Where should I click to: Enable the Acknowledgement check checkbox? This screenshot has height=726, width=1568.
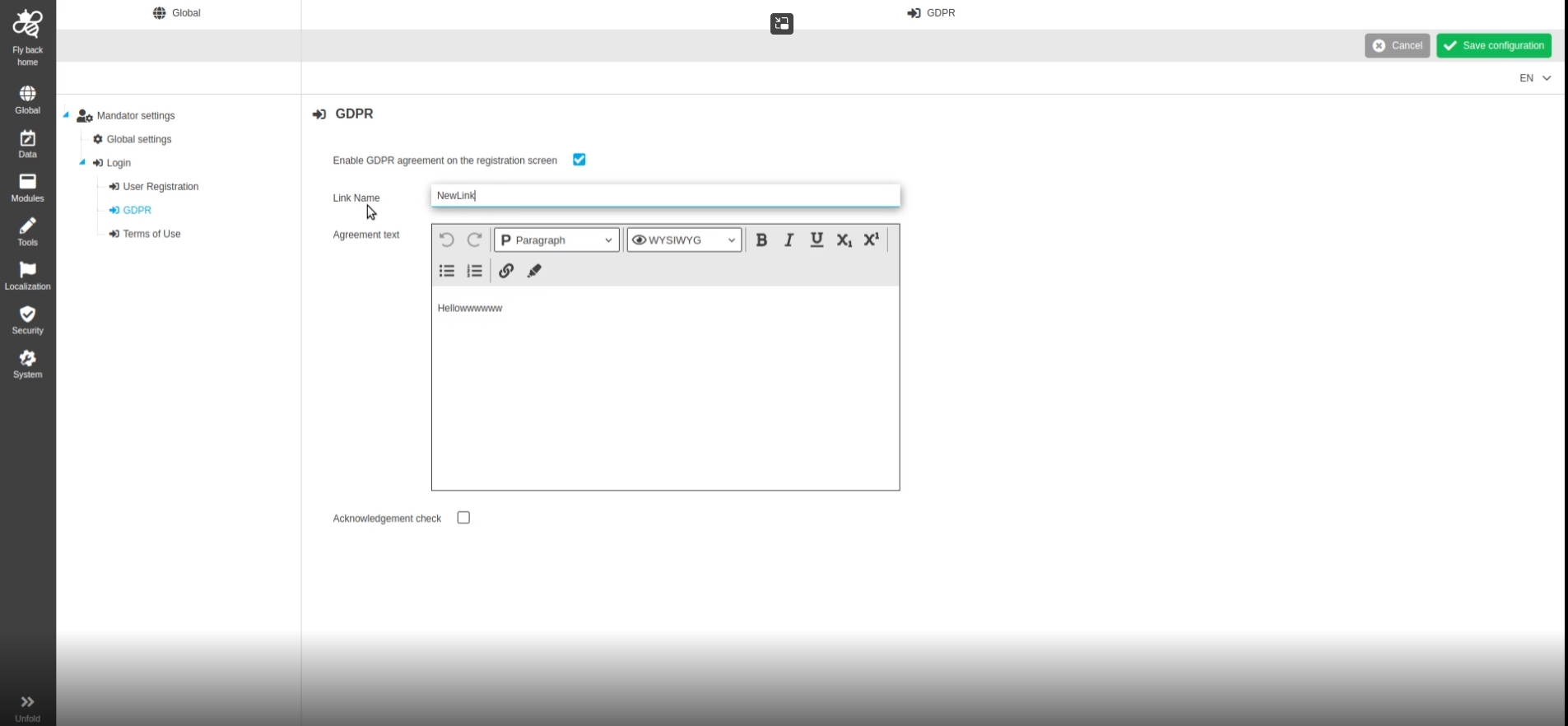[x=463, y=518]
